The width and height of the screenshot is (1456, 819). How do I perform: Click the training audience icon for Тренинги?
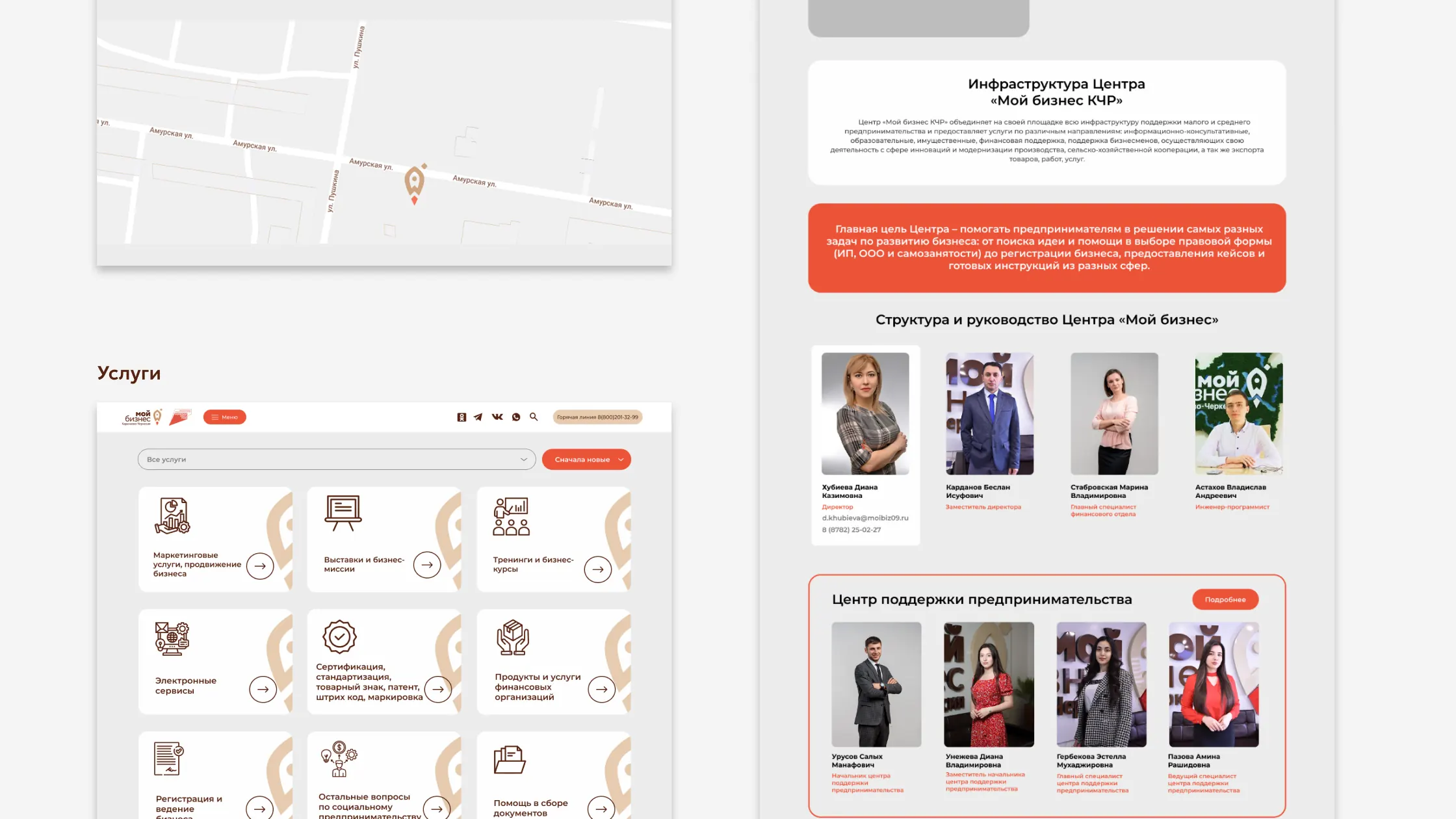512,517
